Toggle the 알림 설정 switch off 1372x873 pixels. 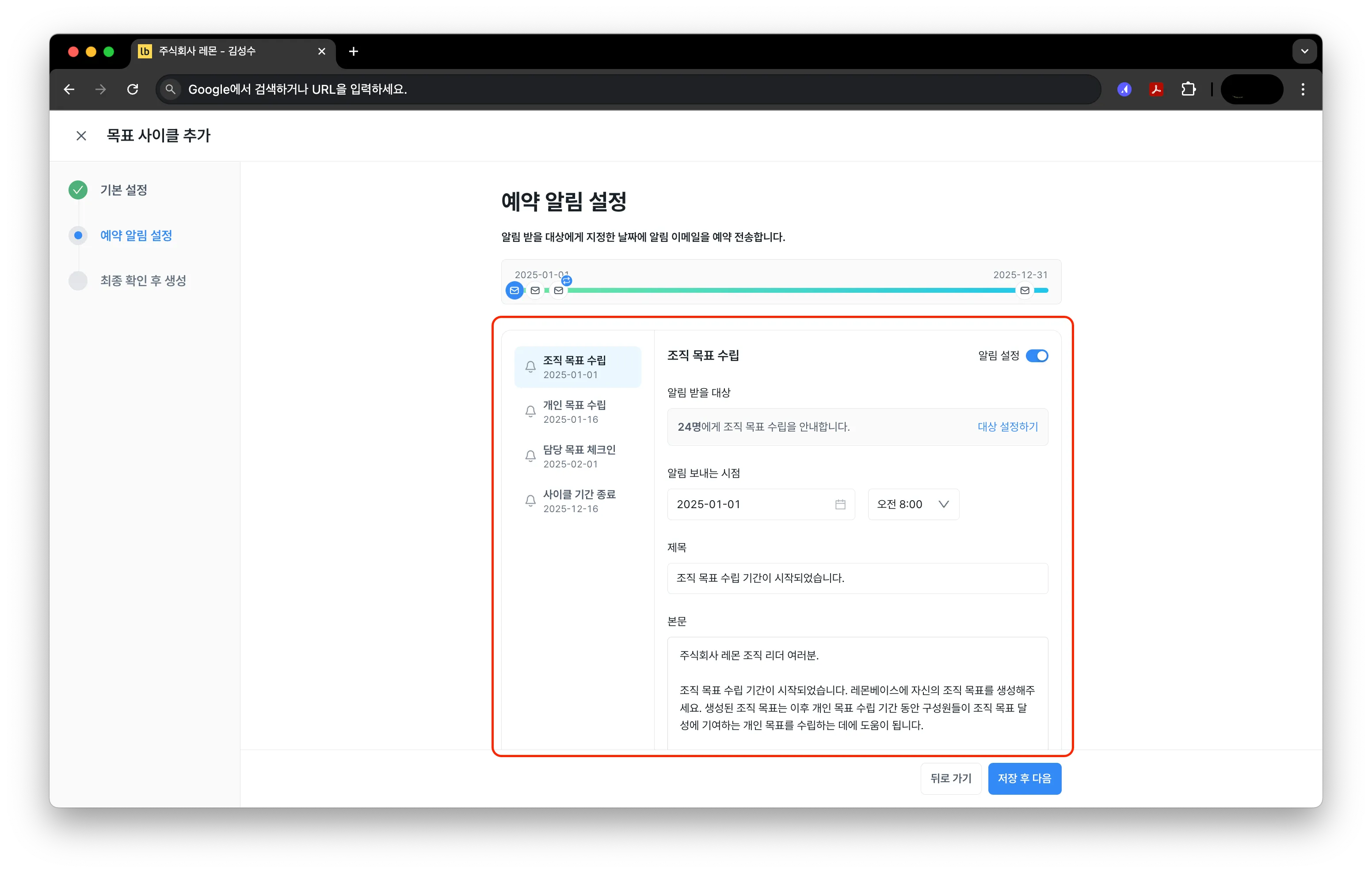(1037, 355)
